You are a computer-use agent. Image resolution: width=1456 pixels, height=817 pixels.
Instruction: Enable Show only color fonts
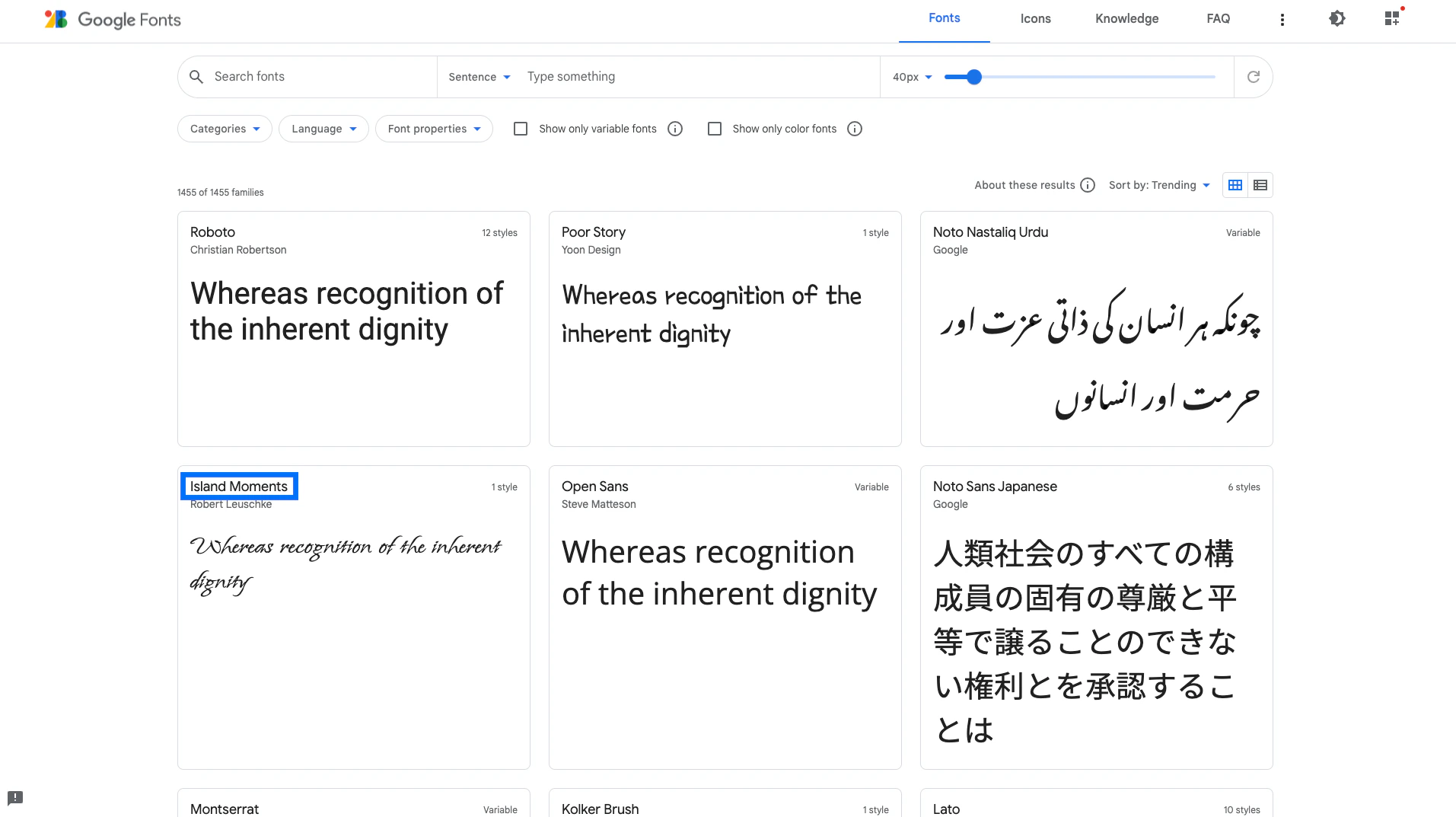(x=714, y=129)
